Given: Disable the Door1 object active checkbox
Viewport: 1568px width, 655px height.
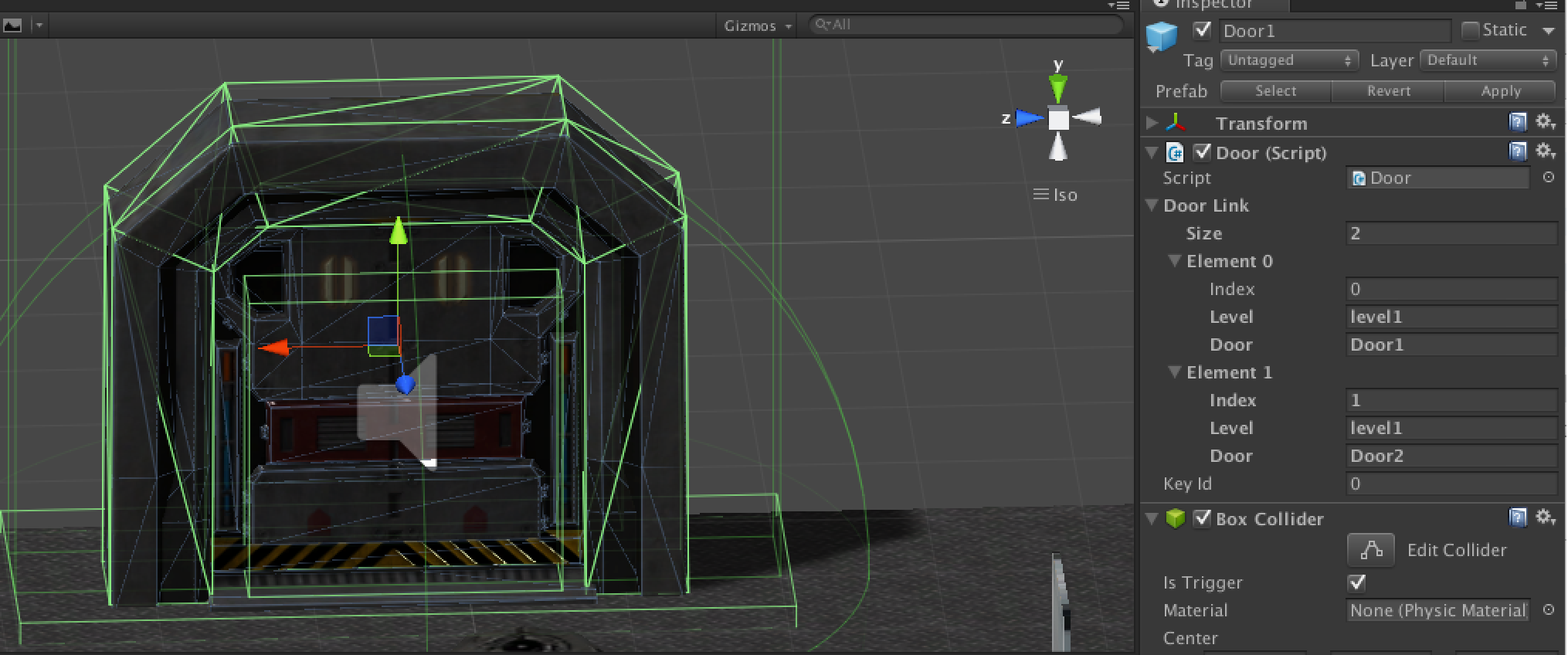Looking at the screenshot, I should pyautogui.click(x=1202, y=30).
